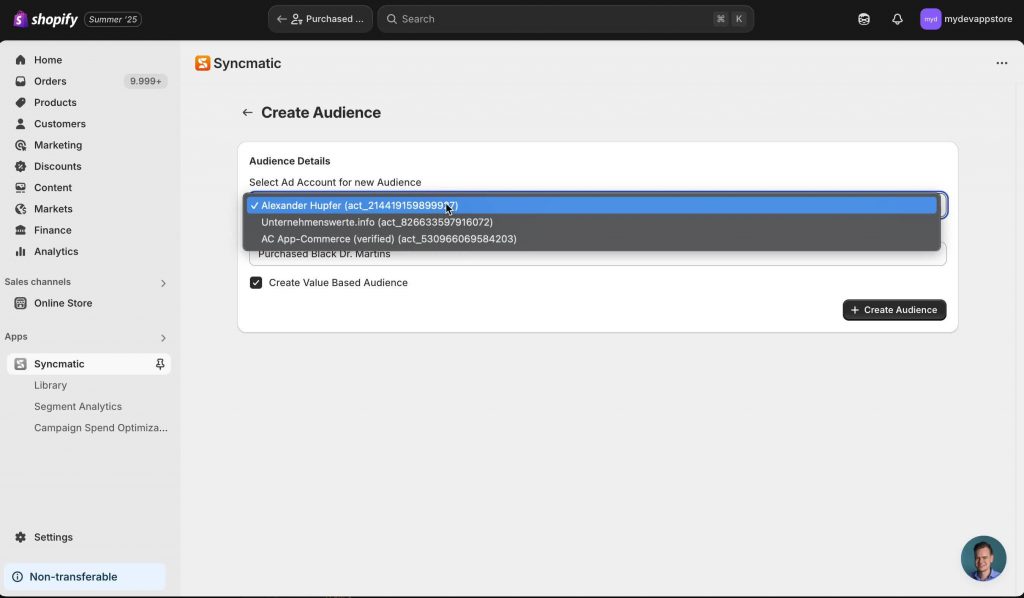1024x598 pixels.
Task: Open Products in the sidebar
Action: (x=55, y=102)
